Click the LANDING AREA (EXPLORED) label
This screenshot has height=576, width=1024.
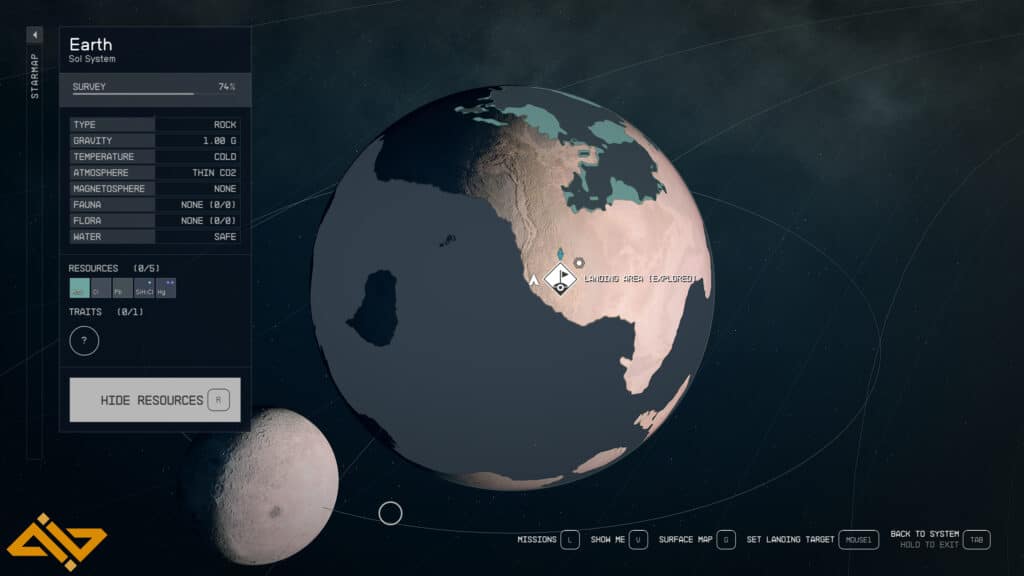tap(639, 279)
